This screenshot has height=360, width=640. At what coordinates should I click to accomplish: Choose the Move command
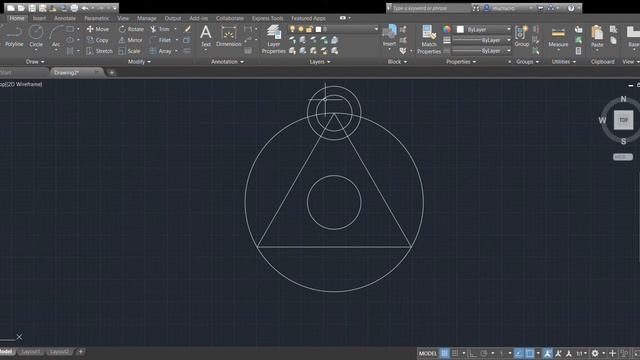[x=98, y=29]
